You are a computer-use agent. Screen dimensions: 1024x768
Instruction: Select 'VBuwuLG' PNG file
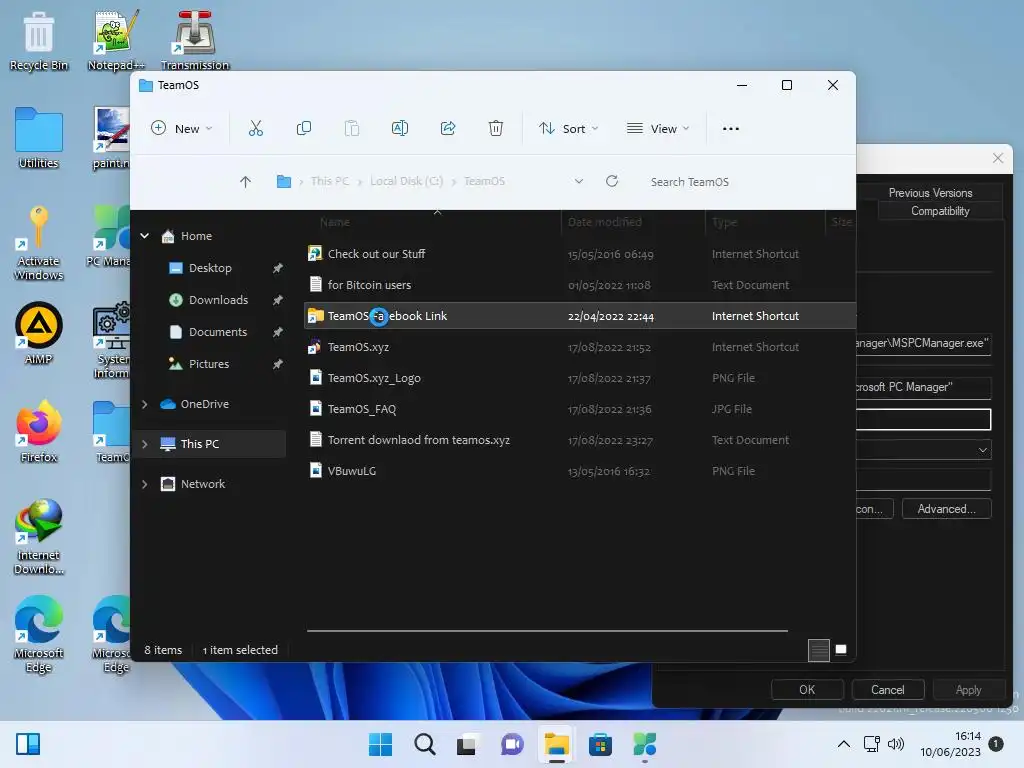352,471
